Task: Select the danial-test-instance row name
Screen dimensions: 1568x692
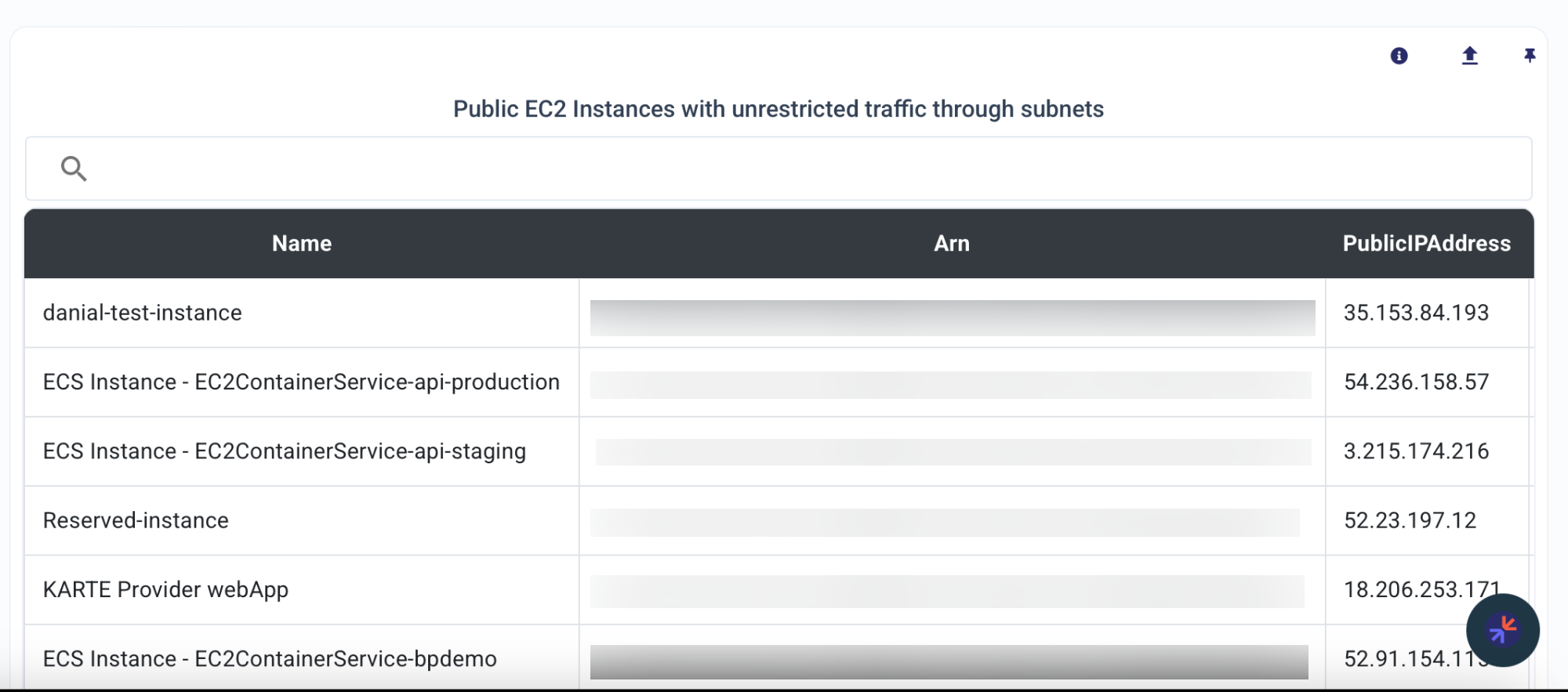Action: click(x=143, y=313)
